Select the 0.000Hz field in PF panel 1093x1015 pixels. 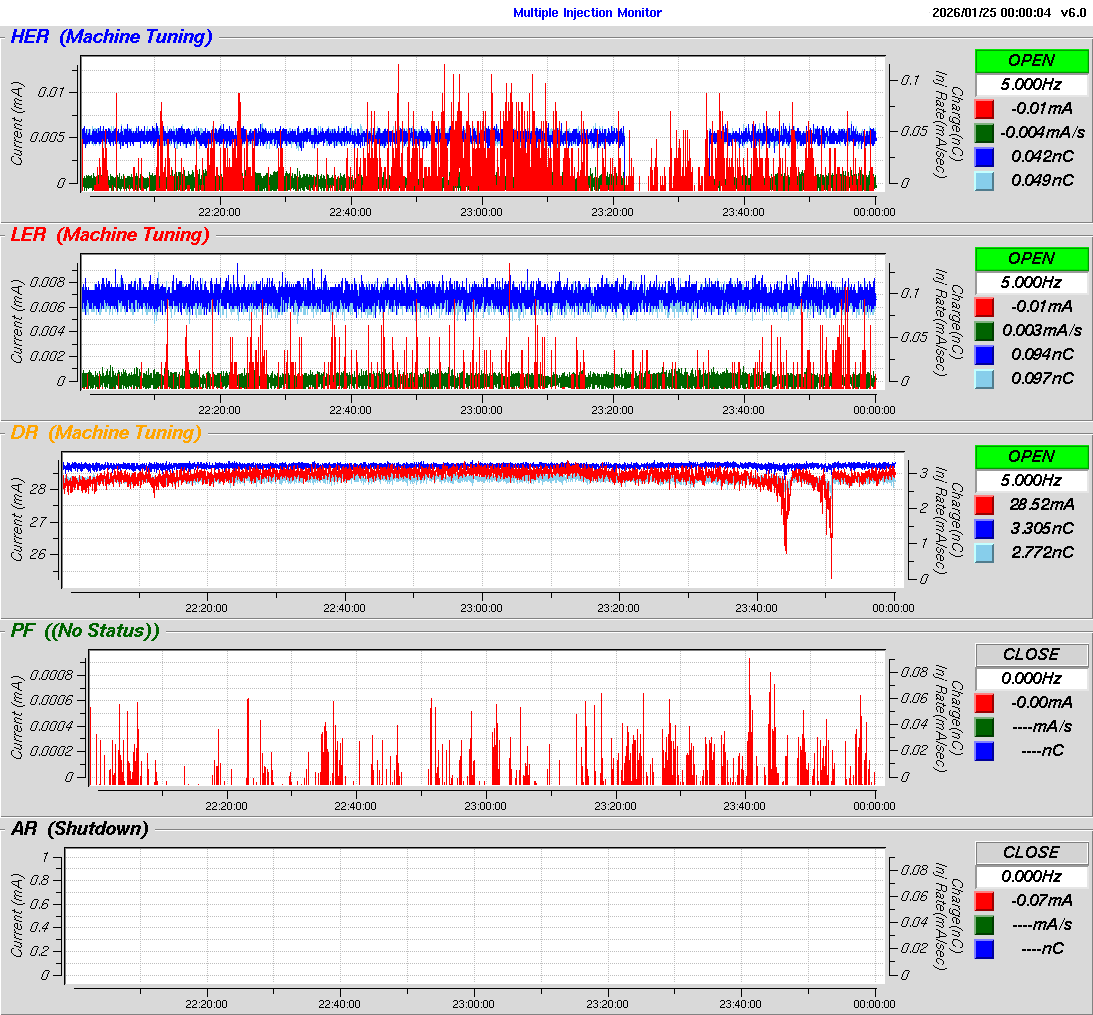[1031, 678]
